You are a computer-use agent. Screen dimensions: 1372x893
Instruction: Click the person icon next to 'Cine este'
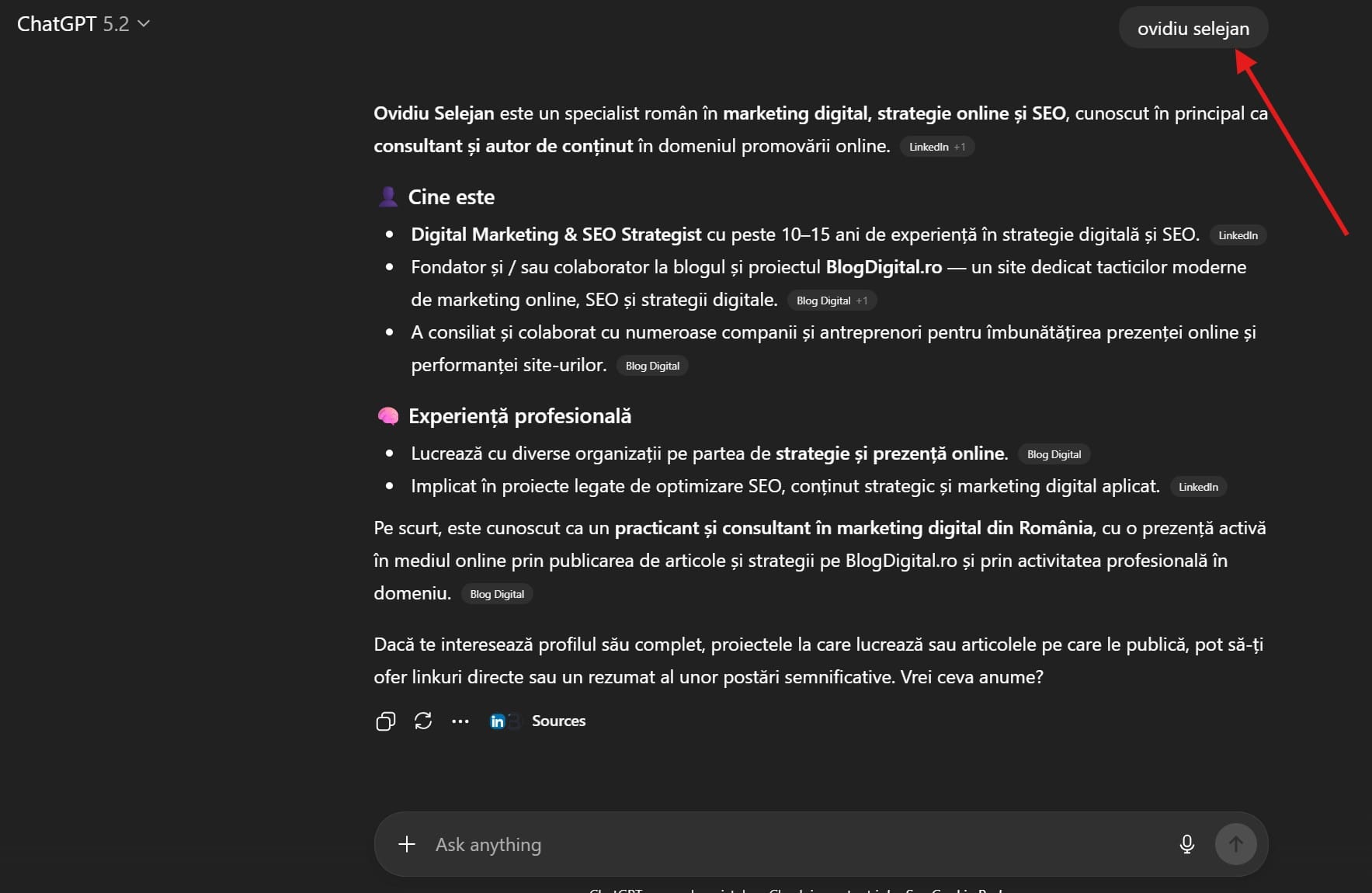click(x=388, y=196)
